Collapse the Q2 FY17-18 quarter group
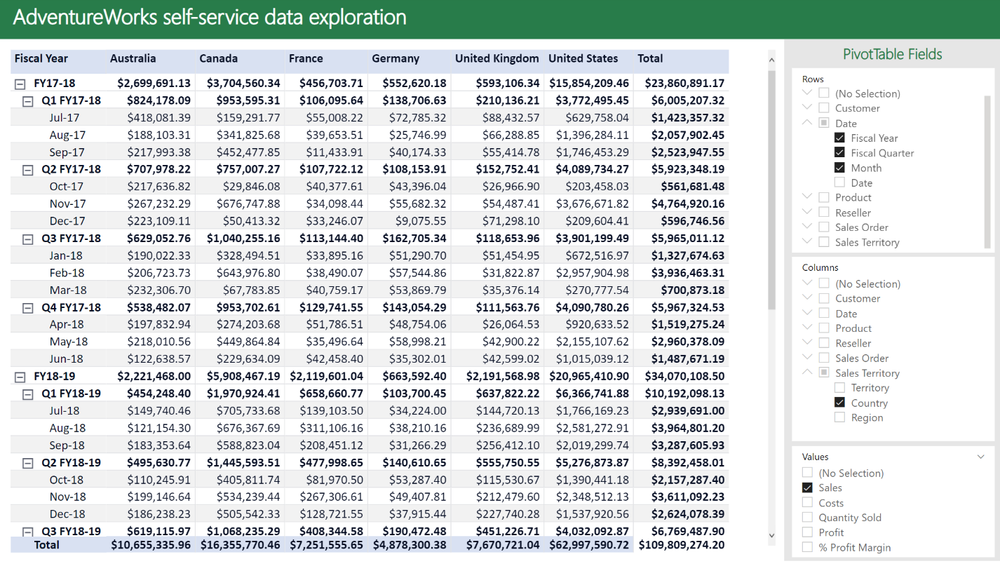1000x562 pixels. (x=27, y=170)
